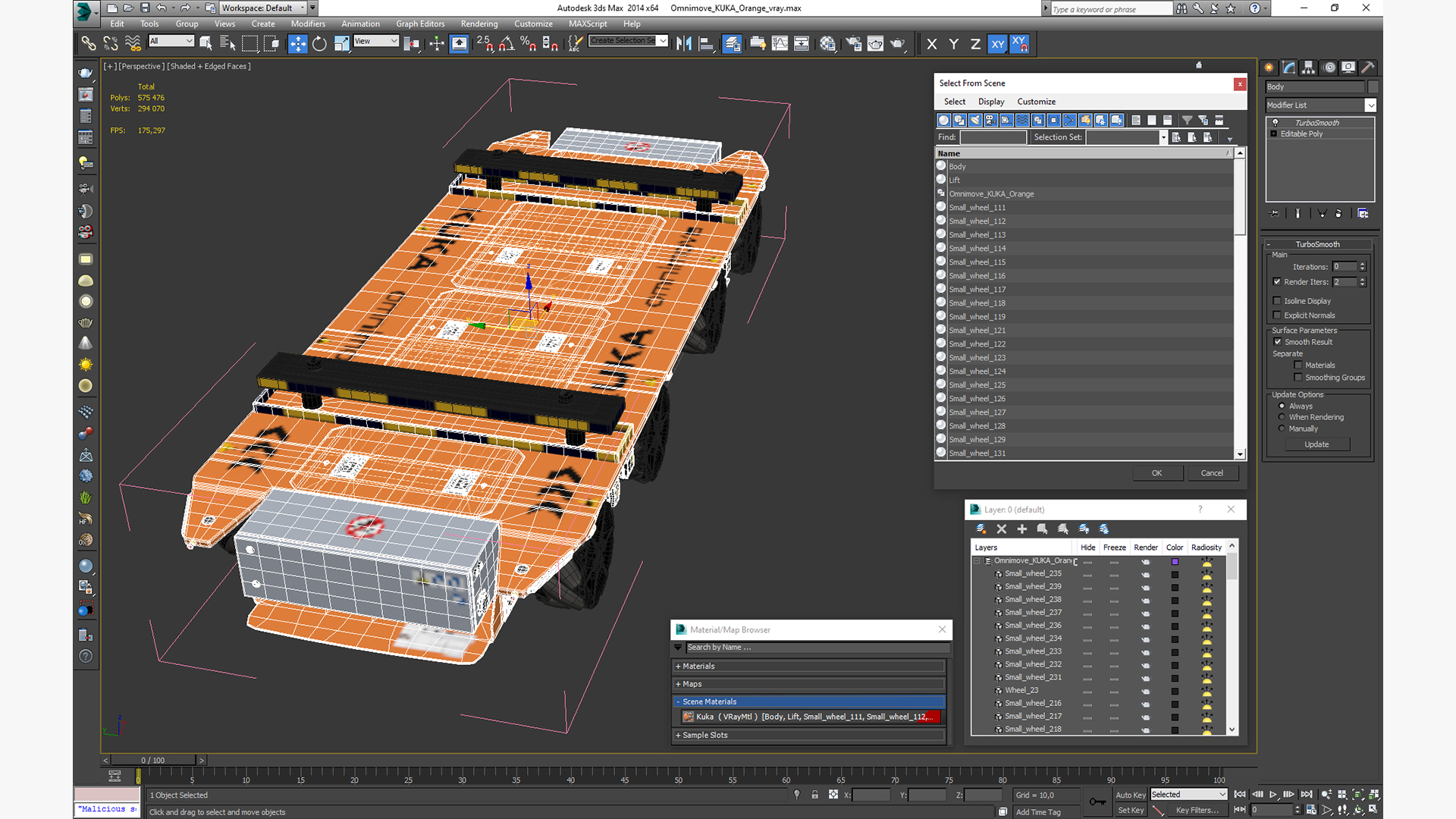The image size is (1456, 819).
Task: Open Create Selection Set dropdown
Action: pos(663,41)
